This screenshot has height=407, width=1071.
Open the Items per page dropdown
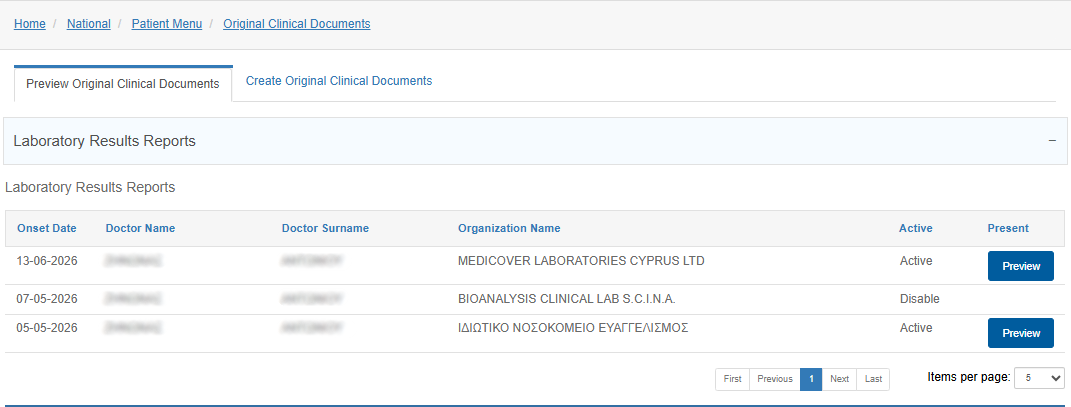1039,378
